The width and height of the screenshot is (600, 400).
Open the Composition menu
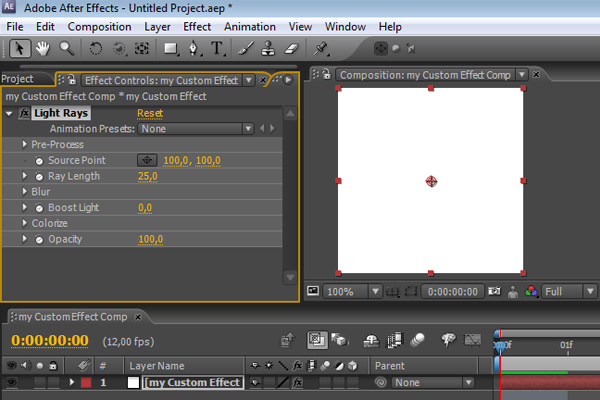click(x=99, y=27)
